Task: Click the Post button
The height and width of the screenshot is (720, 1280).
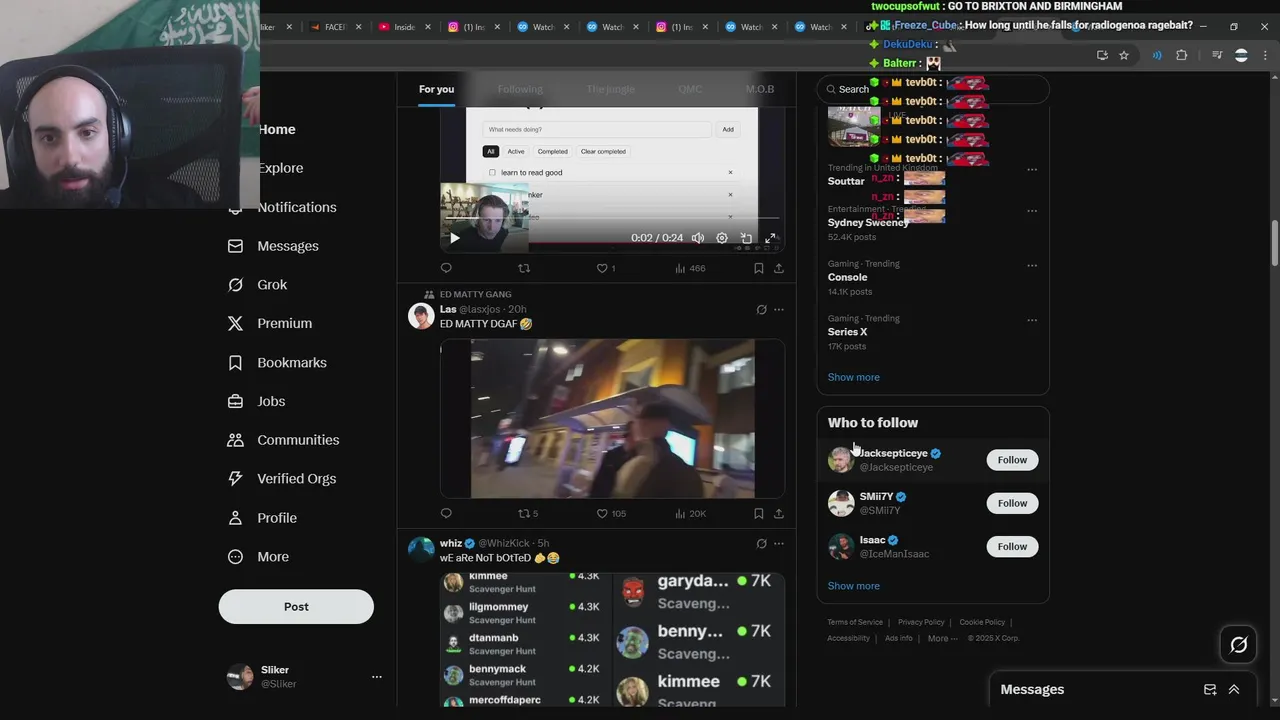Action: [296, 607]
